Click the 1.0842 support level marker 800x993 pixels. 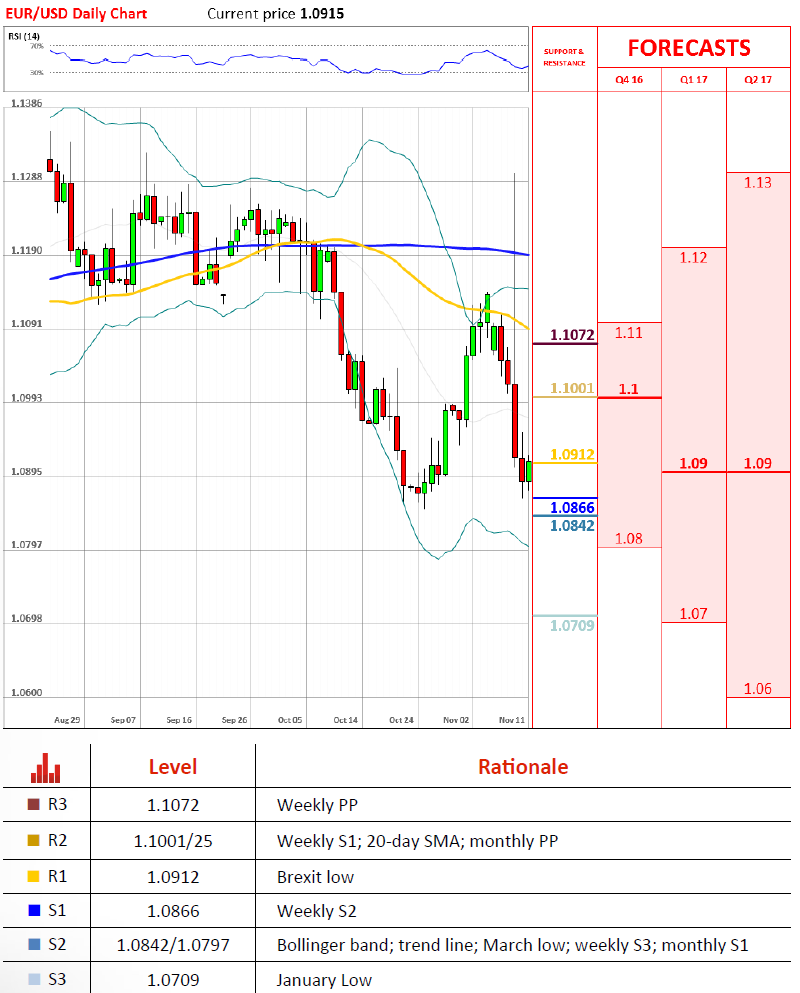pos(573,526)
